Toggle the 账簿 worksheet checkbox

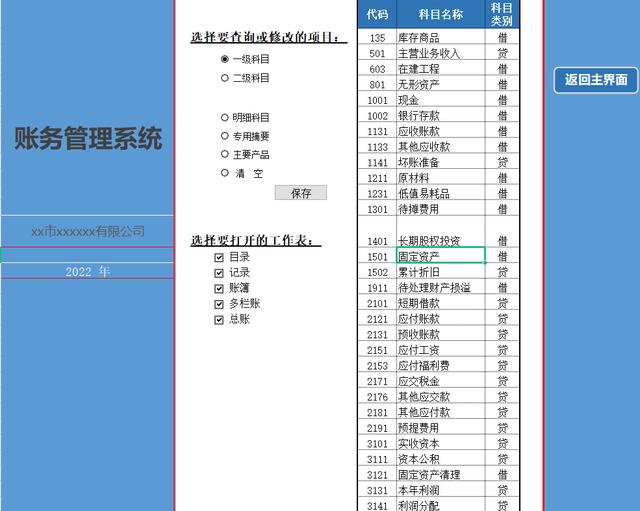coord(219,289)
